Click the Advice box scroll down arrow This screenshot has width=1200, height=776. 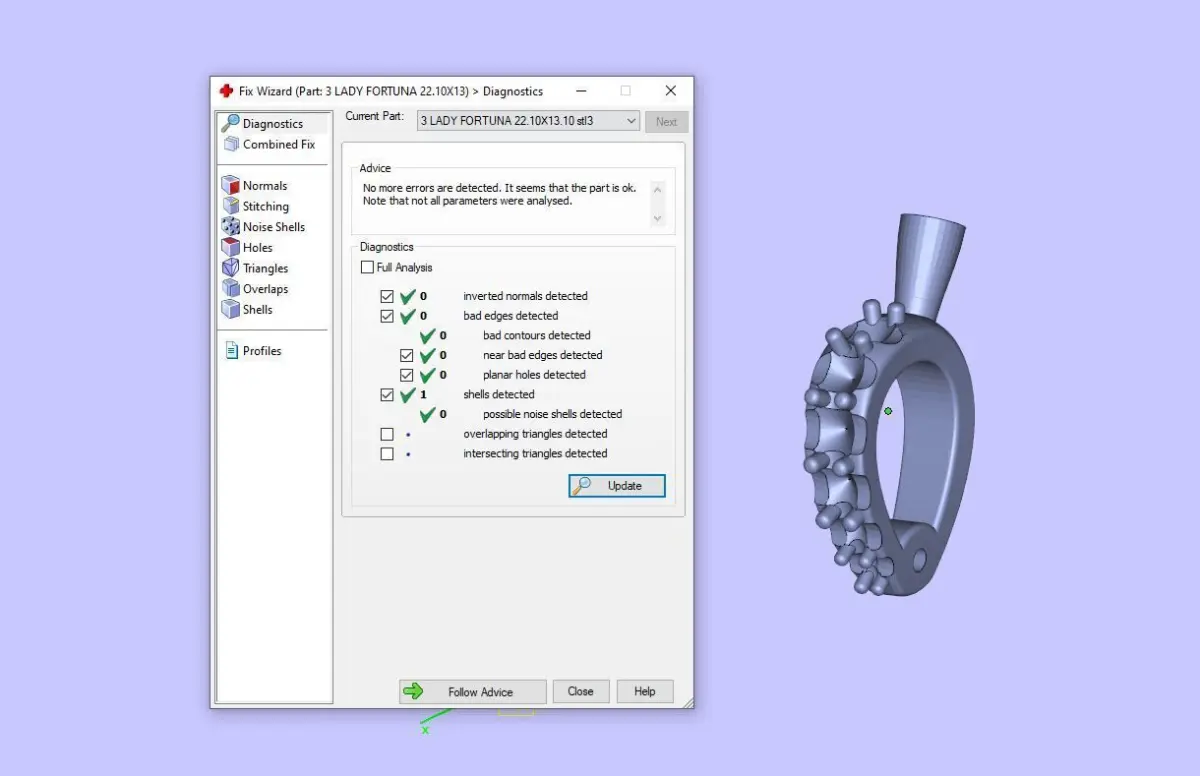click(x=657, y=218)
